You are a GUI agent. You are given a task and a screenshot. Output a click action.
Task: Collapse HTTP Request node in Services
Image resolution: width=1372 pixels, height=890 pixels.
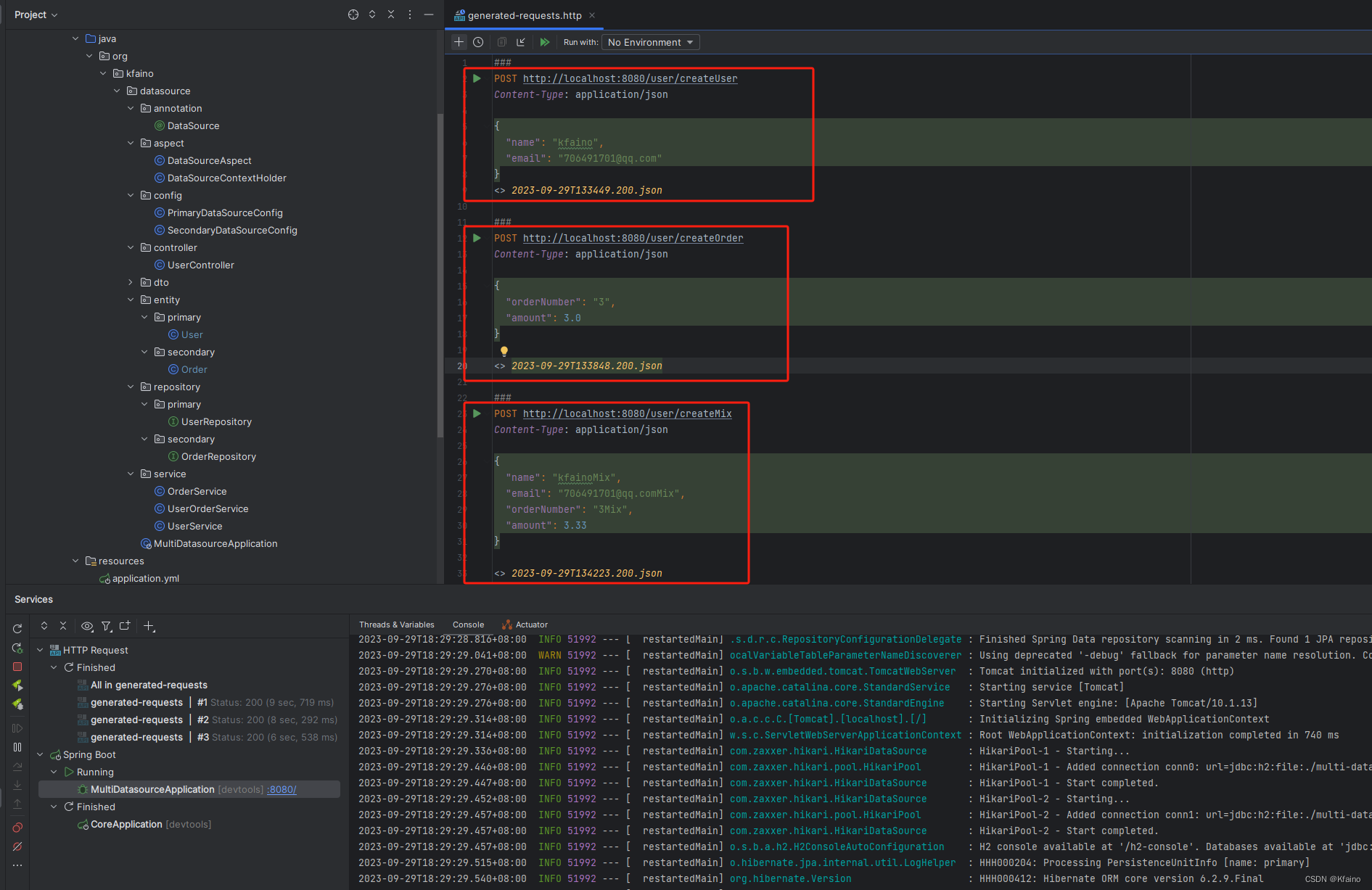(x=41, y=650)
